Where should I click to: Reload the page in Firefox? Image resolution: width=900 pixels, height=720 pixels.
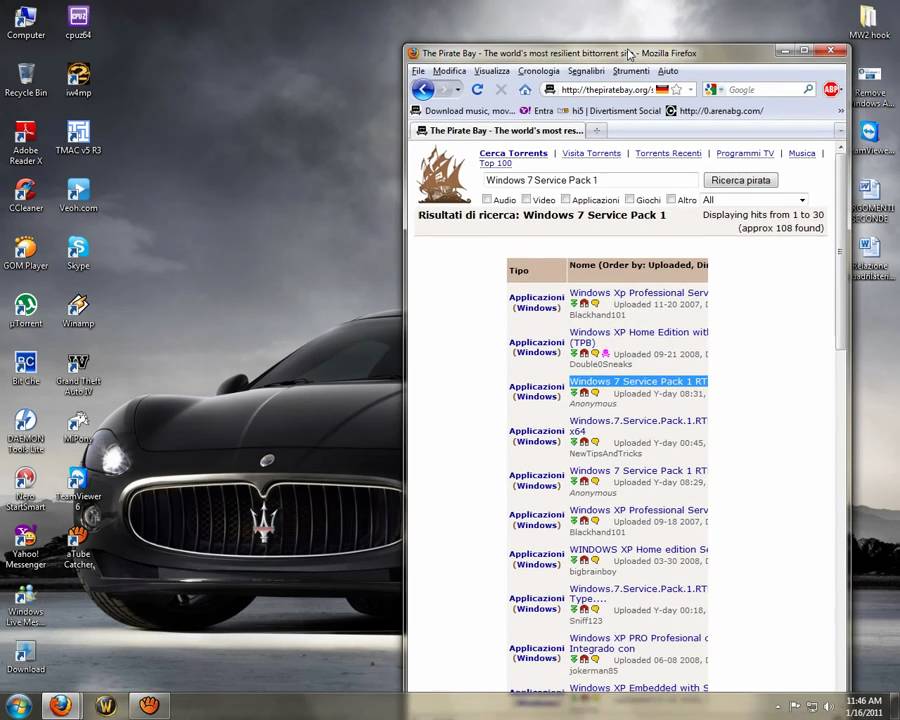pos(477,90)
